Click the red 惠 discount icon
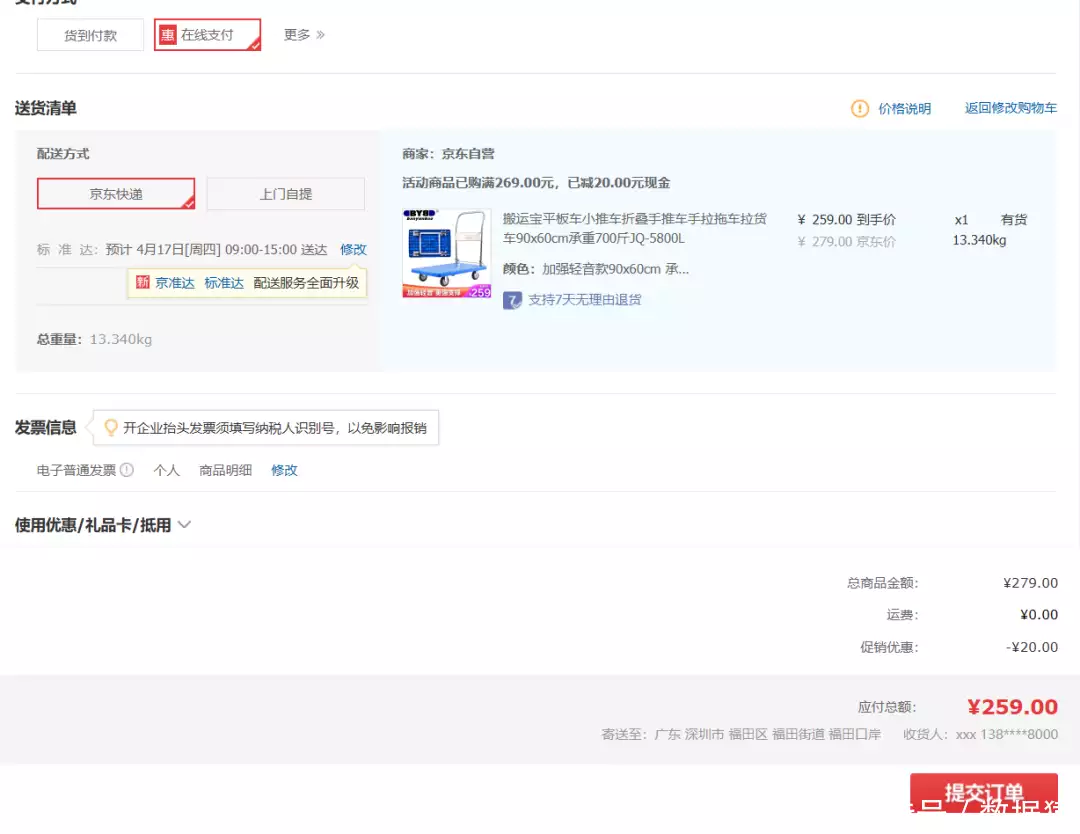The image size is (1080, 834). pos(168,34)
